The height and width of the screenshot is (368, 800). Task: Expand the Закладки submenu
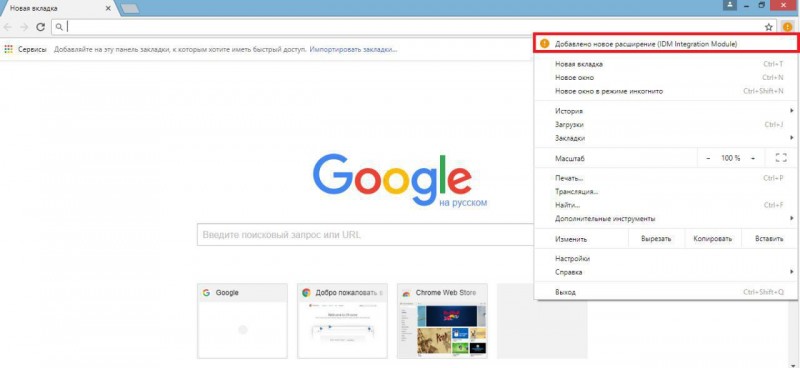pyautogui.click(x=666, y=138)
